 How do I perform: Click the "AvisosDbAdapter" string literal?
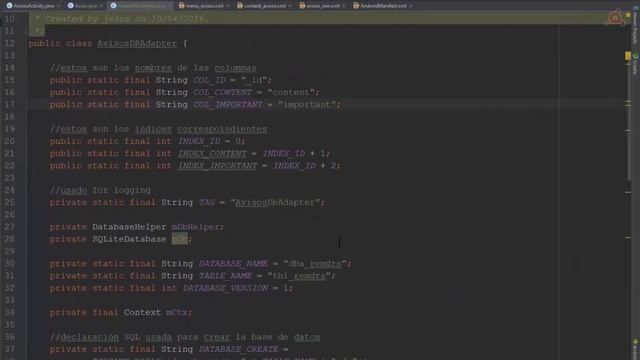tap(275, 202)
